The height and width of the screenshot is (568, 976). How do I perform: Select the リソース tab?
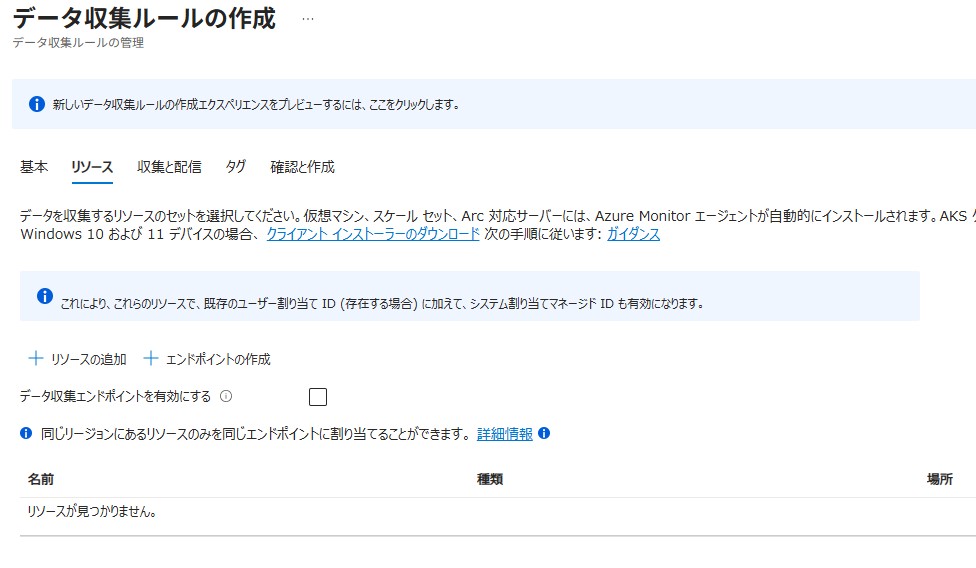click(92, 167)
